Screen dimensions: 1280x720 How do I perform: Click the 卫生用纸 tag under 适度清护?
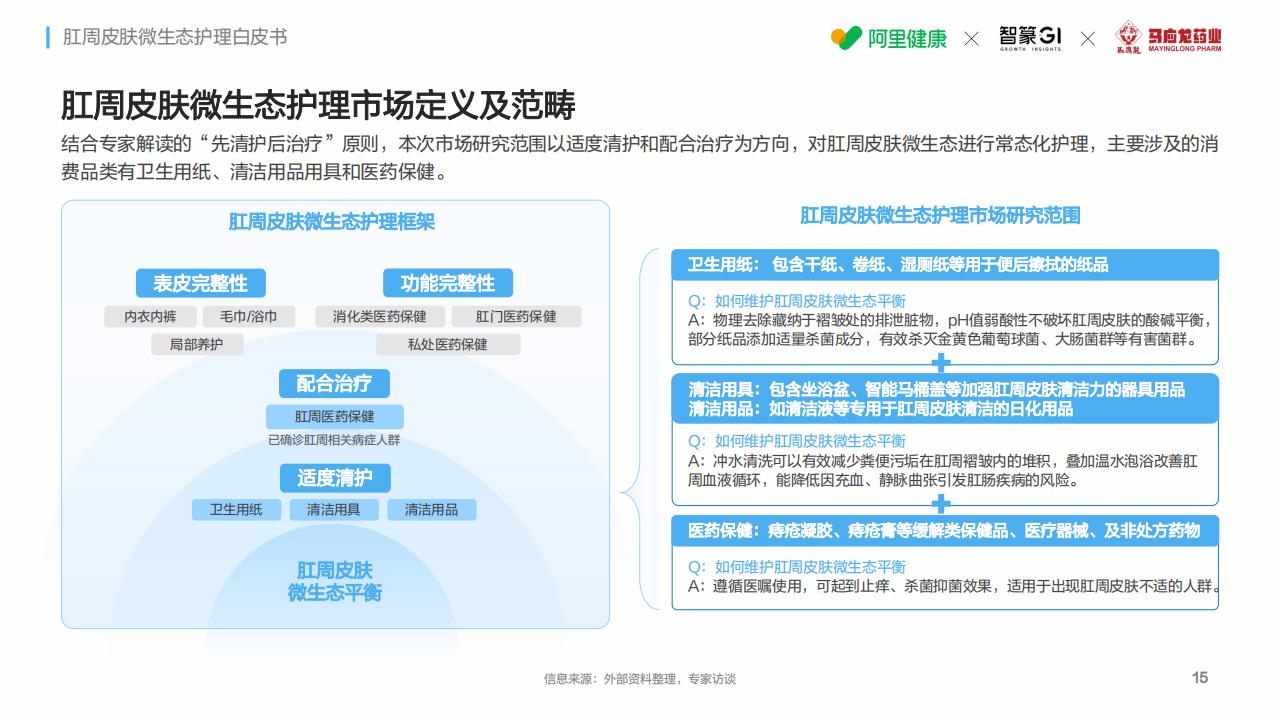pos(236,509)
